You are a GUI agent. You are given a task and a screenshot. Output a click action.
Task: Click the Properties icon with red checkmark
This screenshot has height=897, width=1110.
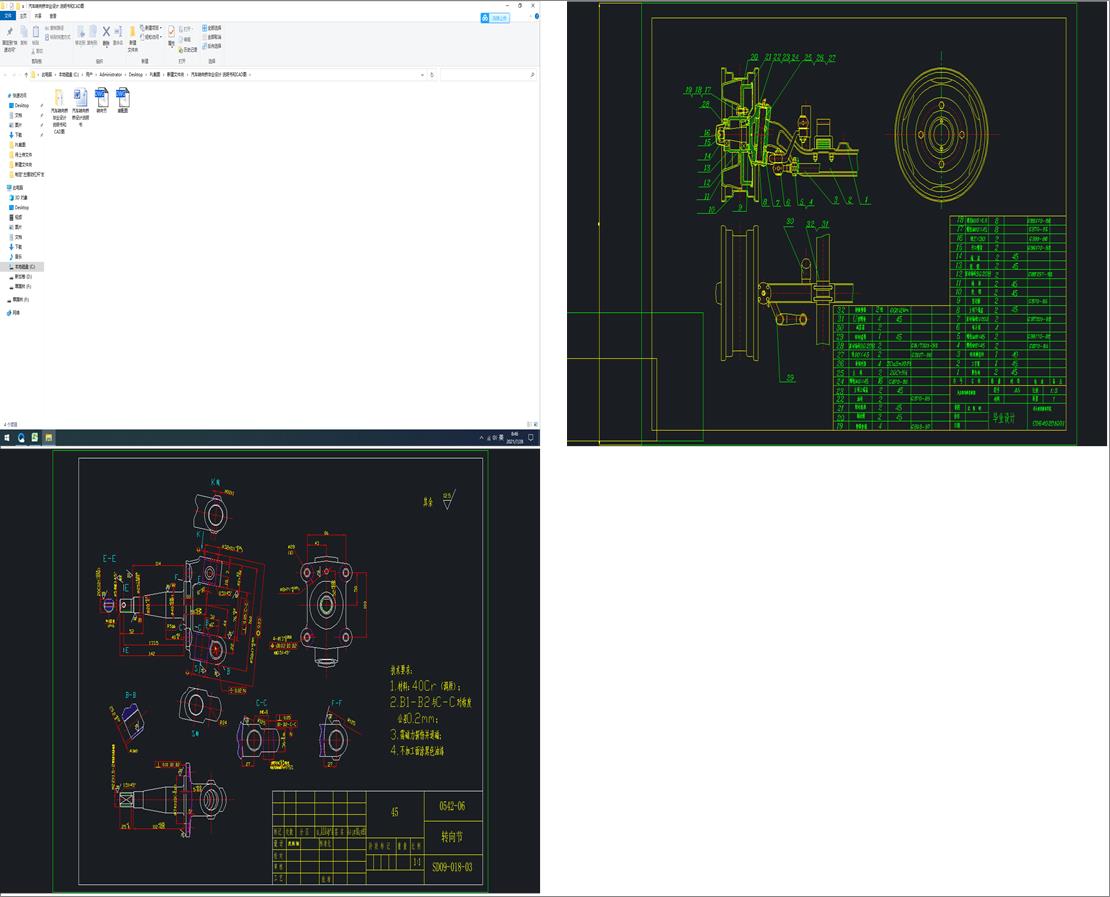(x=171, y=32)
